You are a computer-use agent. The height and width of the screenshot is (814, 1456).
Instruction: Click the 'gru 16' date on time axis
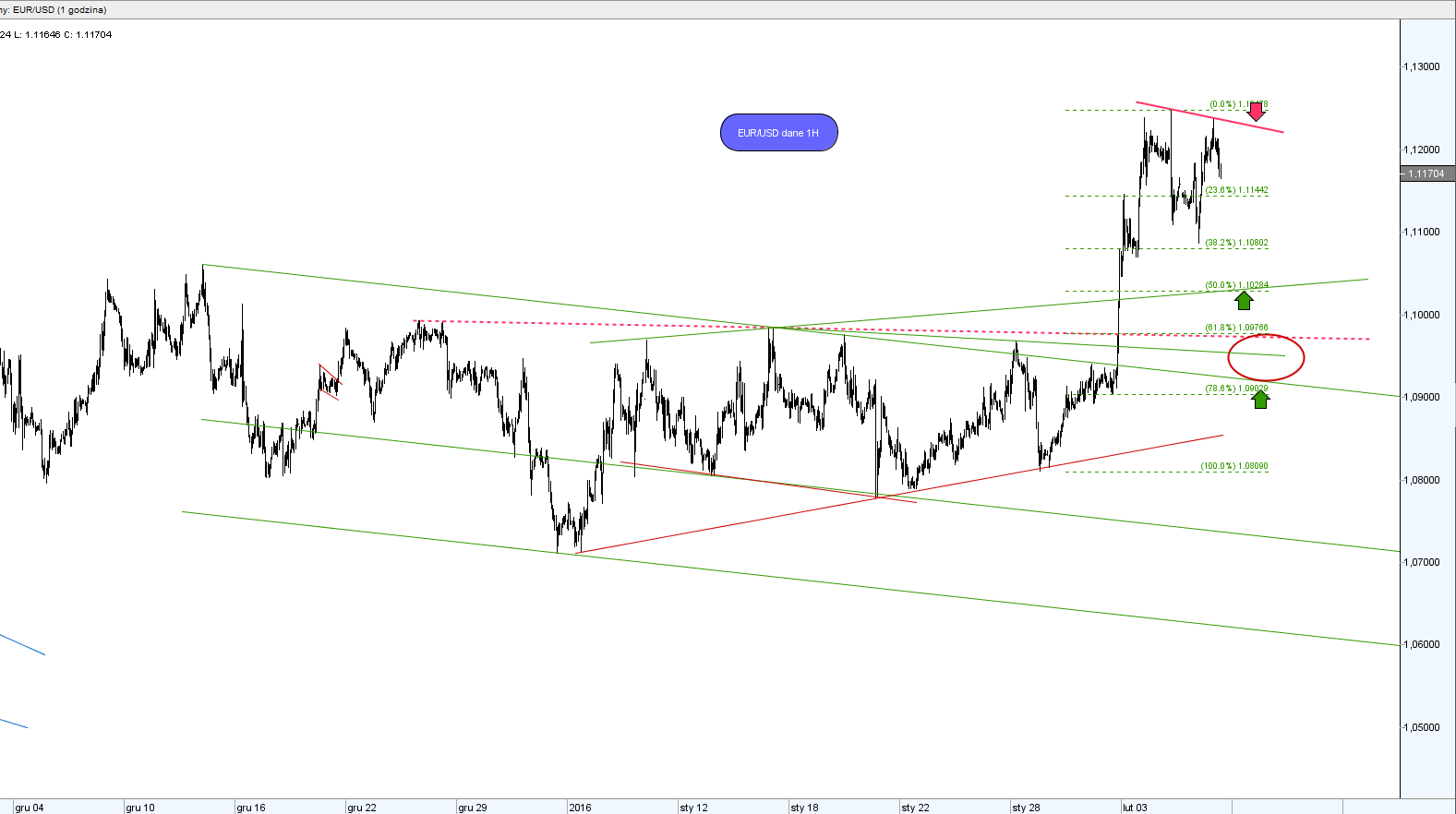251,808
